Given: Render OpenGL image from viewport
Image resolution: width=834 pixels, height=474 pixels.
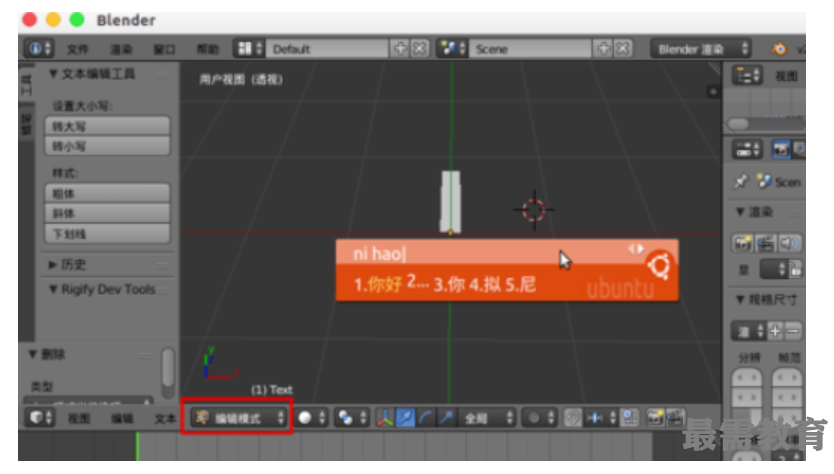Looking at the screenshot, I should [x=655, y=418].
